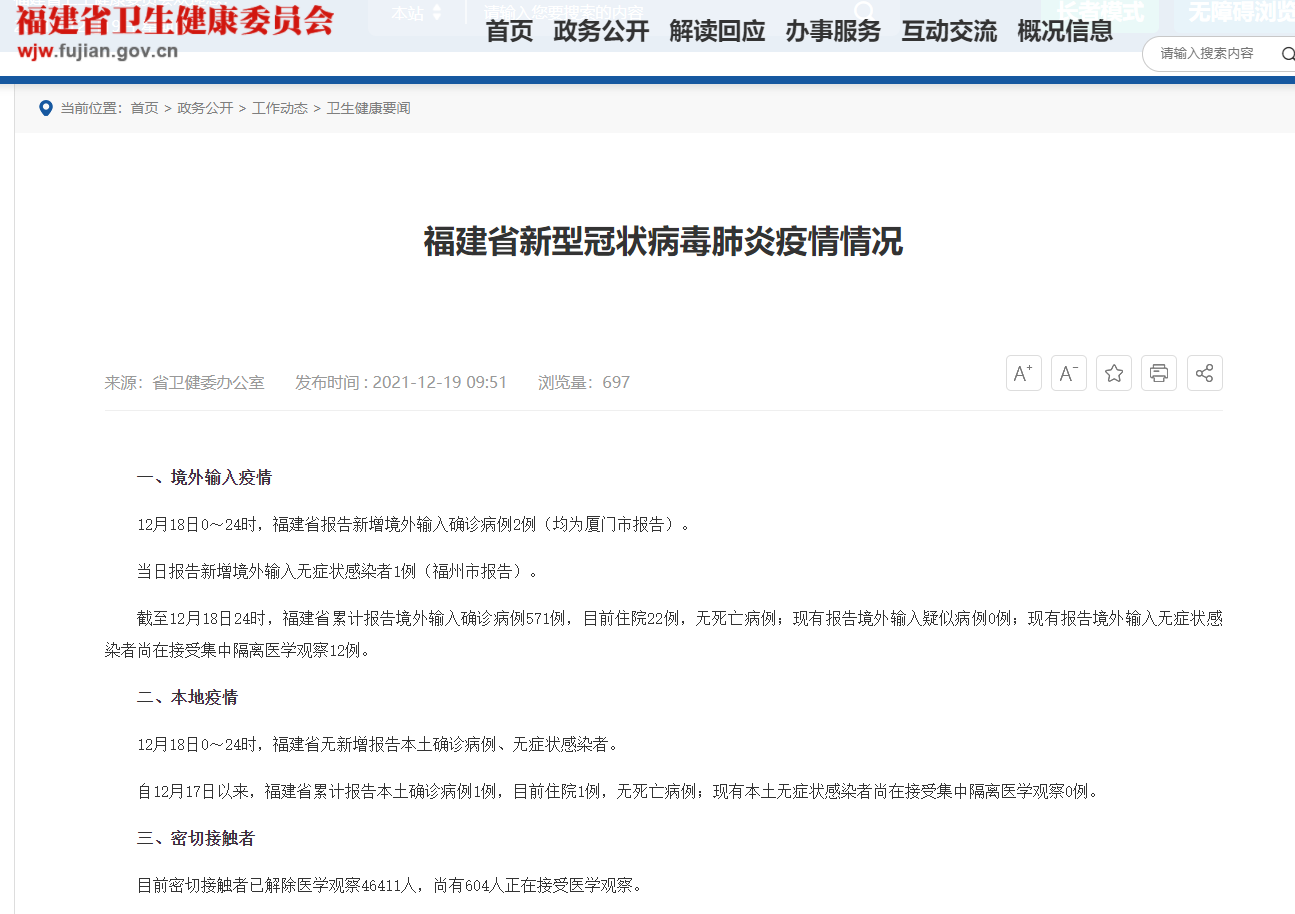Open the share icon options
The image size is (1295, 914).
point(1204,373)
